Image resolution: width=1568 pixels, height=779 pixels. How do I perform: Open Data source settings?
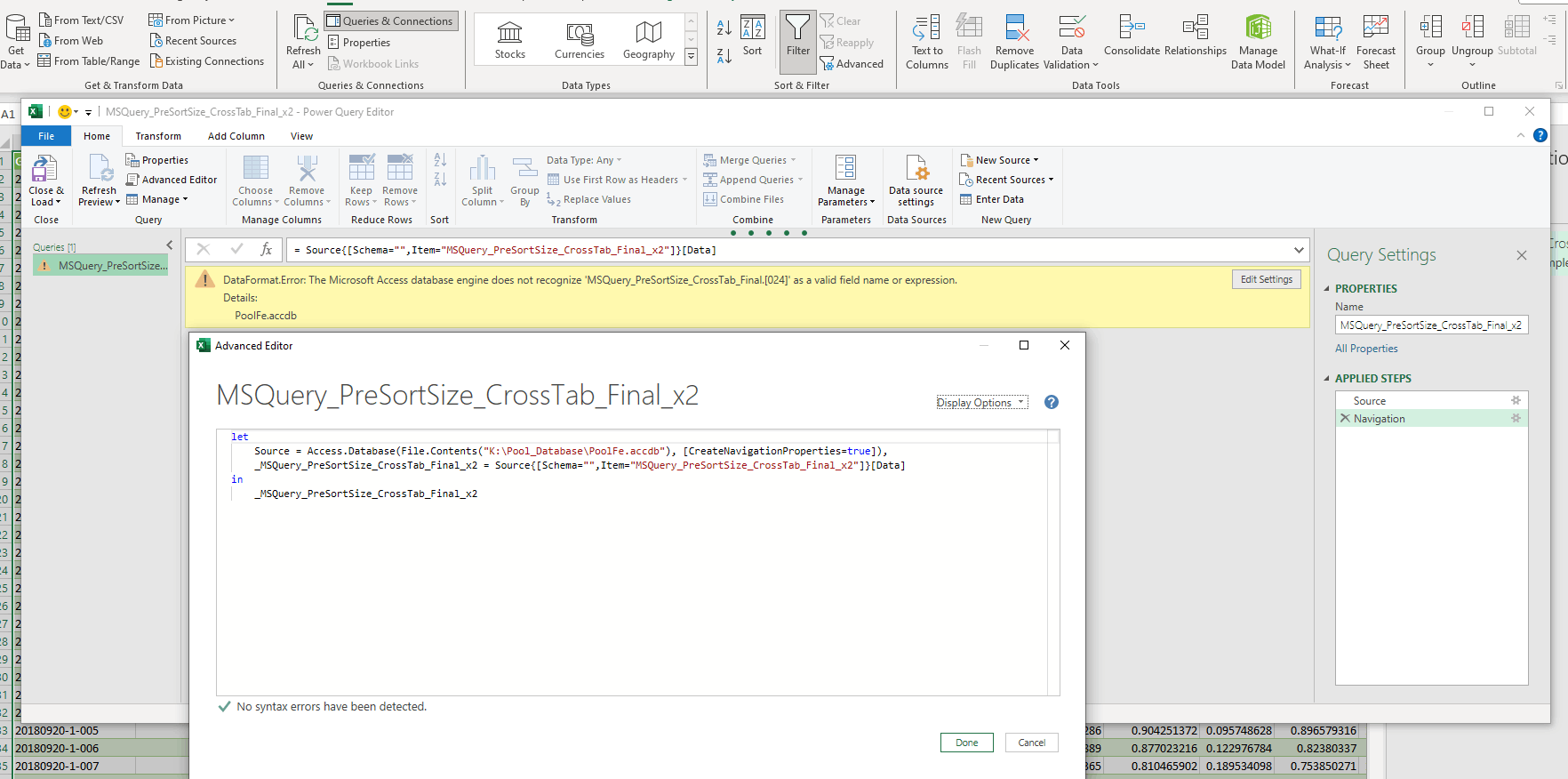tap(916, 181)
